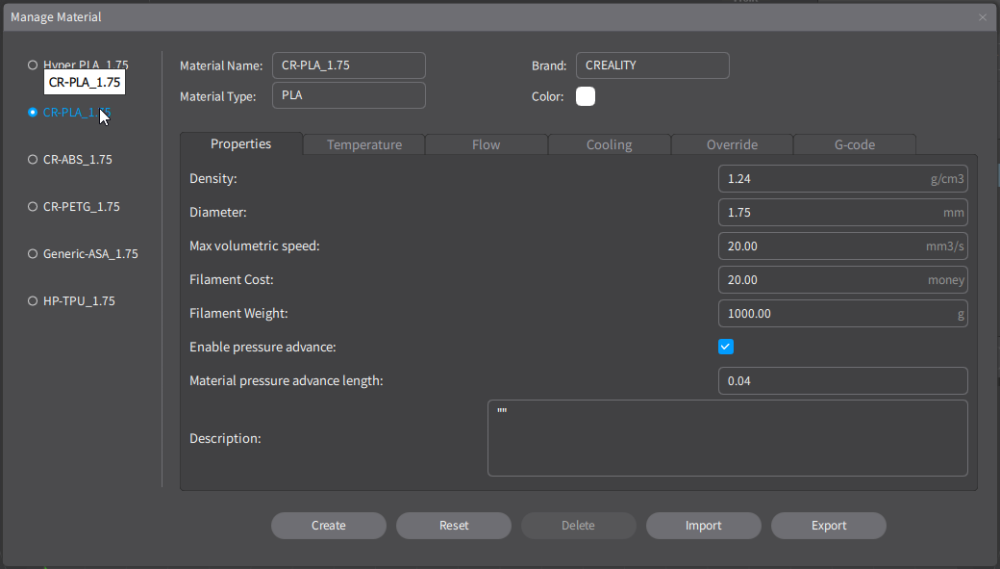Click inside the Description text box
This screenshot has height=569, width=1000.
(x=728, y=438)
